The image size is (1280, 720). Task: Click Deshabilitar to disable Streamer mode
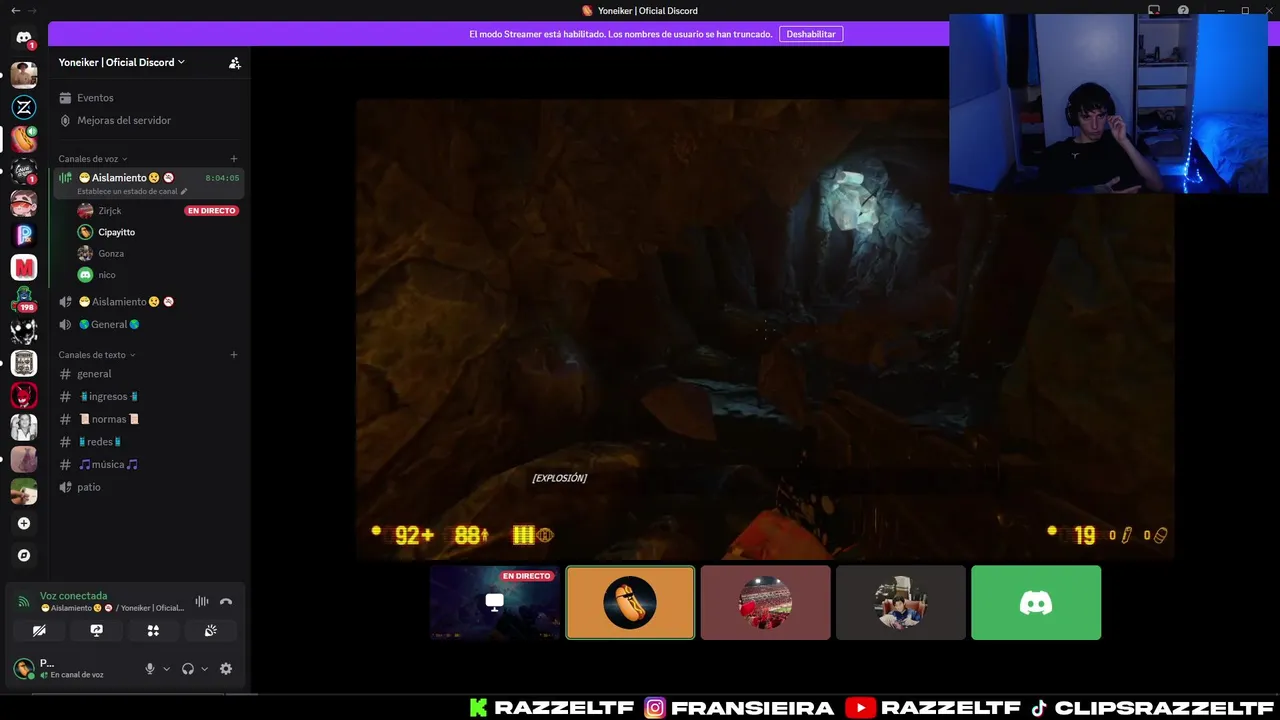(x=811, y=34)
